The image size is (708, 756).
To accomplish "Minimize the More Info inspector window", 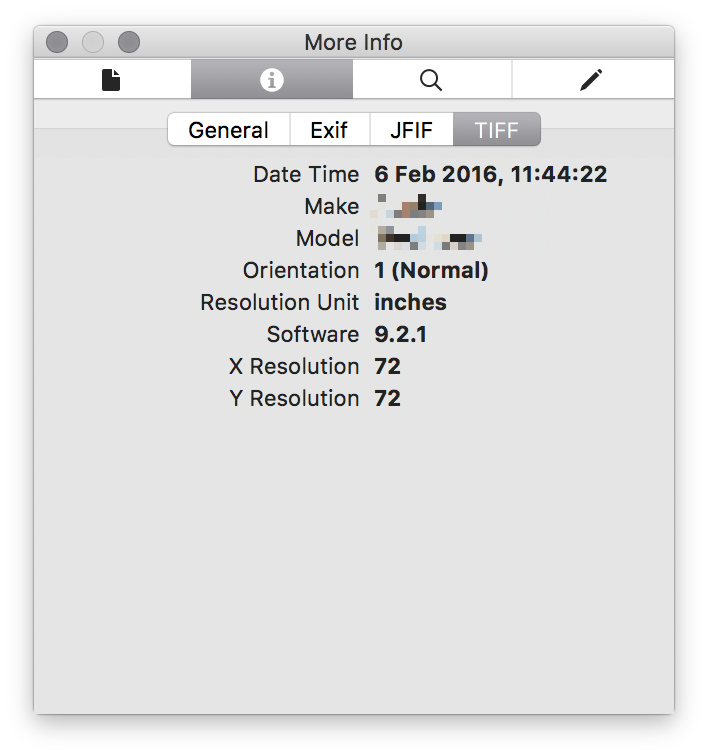I will pos(93,42).
